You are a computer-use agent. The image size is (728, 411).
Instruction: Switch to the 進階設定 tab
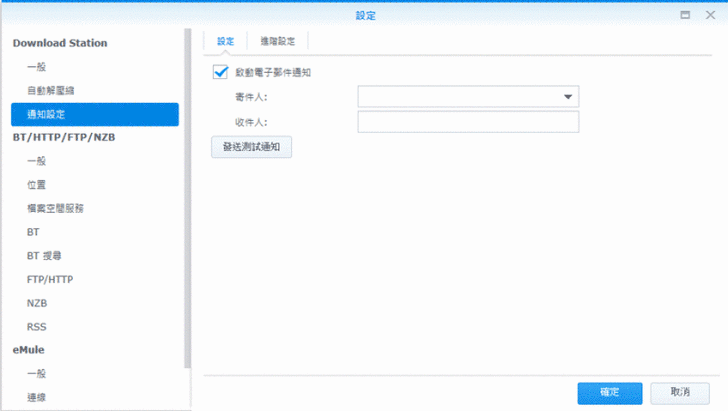277,41
